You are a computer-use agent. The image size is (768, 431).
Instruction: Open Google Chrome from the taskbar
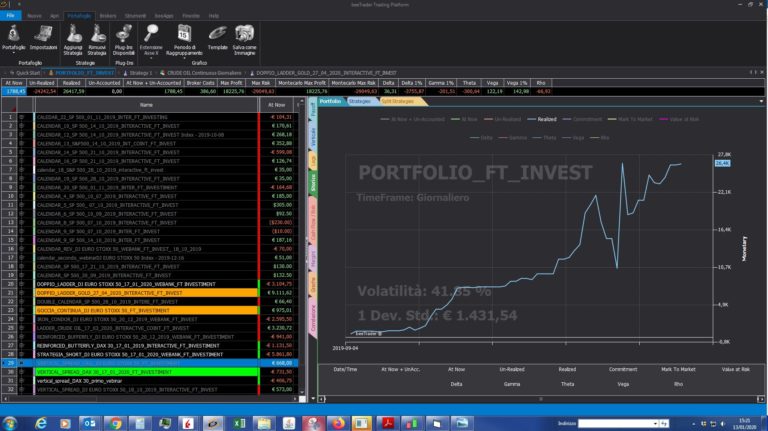pyautogui.click(x=115, y=423)
